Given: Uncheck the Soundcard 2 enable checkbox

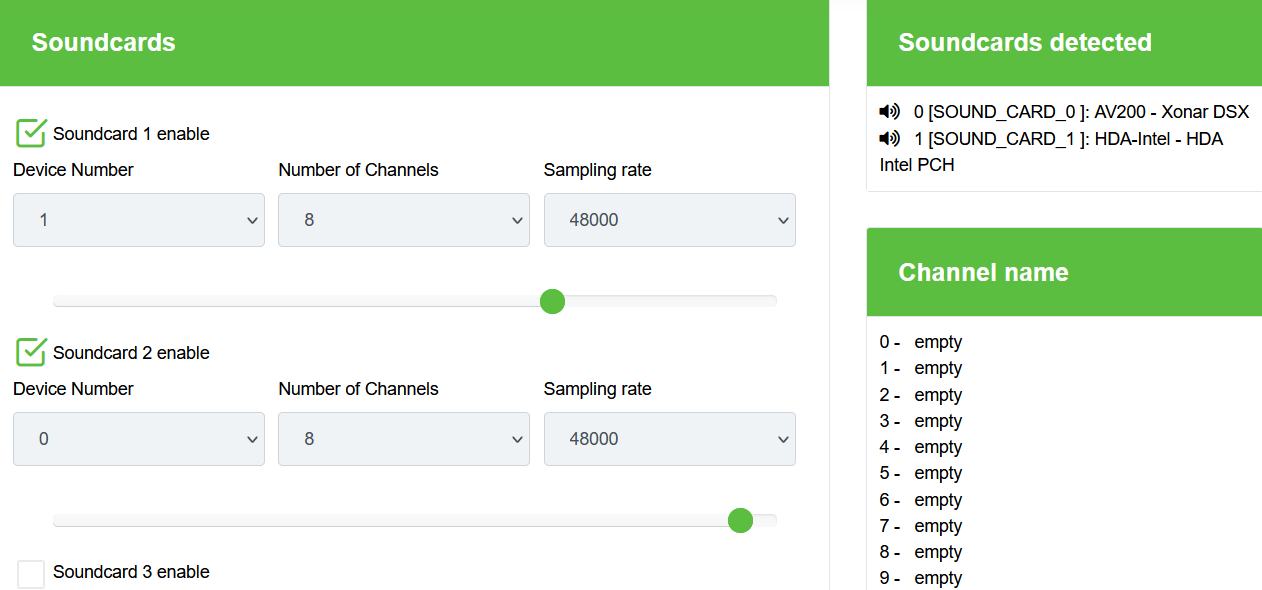Looking at the screenshot, I should (32, 352).
